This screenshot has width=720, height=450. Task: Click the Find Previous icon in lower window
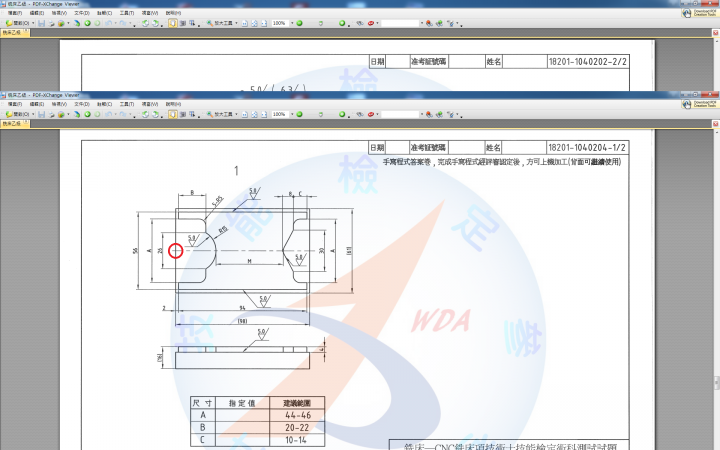pyautogui.click(x=429, y=114)
